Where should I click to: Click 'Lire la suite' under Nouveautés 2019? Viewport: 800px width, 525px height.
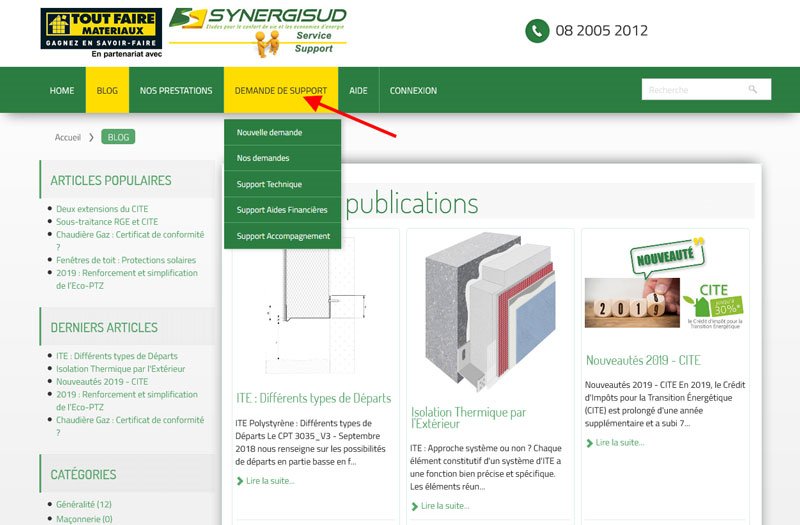[620, 442]
